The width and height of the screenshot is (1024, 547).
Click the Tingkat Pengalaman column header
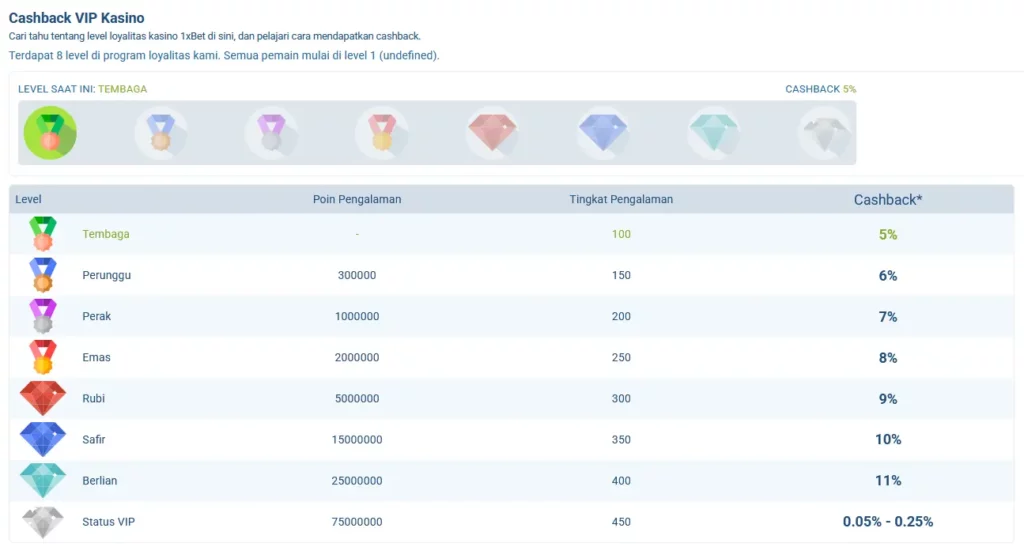pyautogui.click(x=621, y=199)
